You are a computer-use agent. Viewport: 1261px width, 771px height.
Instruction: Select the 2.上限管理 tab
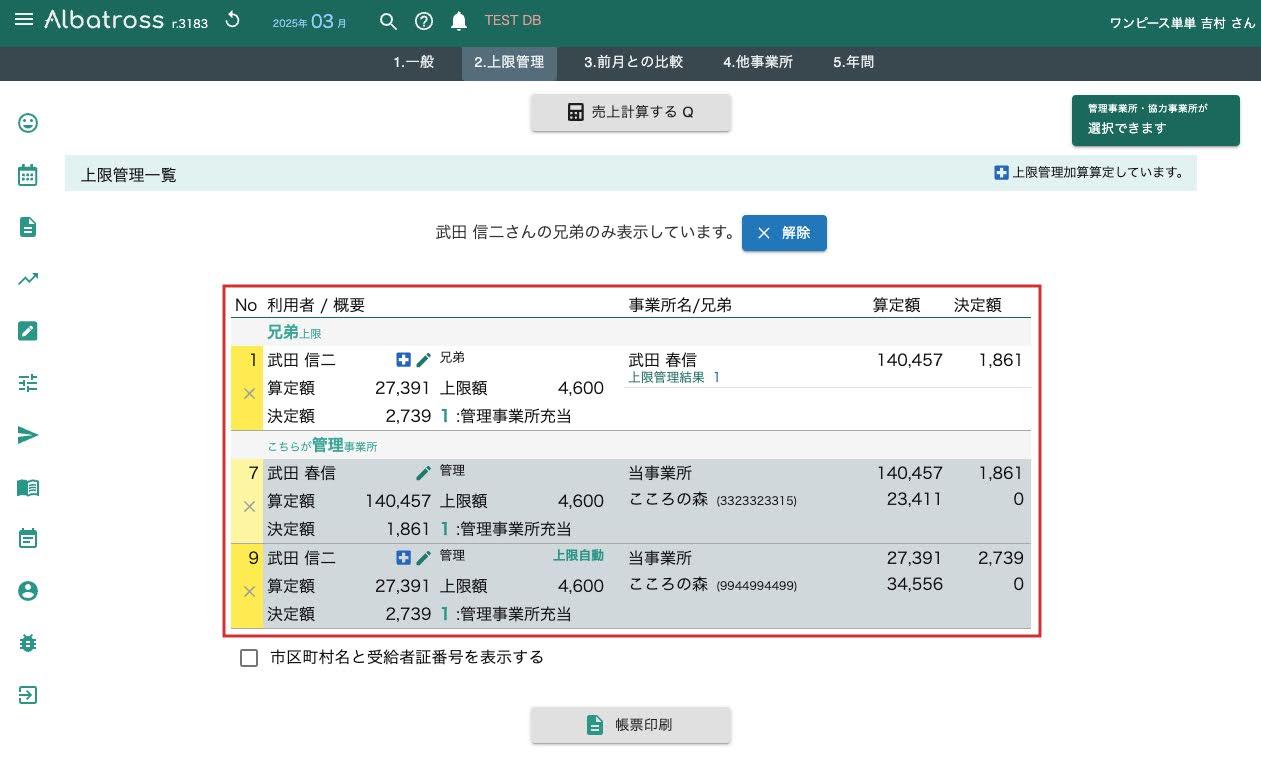509,62
